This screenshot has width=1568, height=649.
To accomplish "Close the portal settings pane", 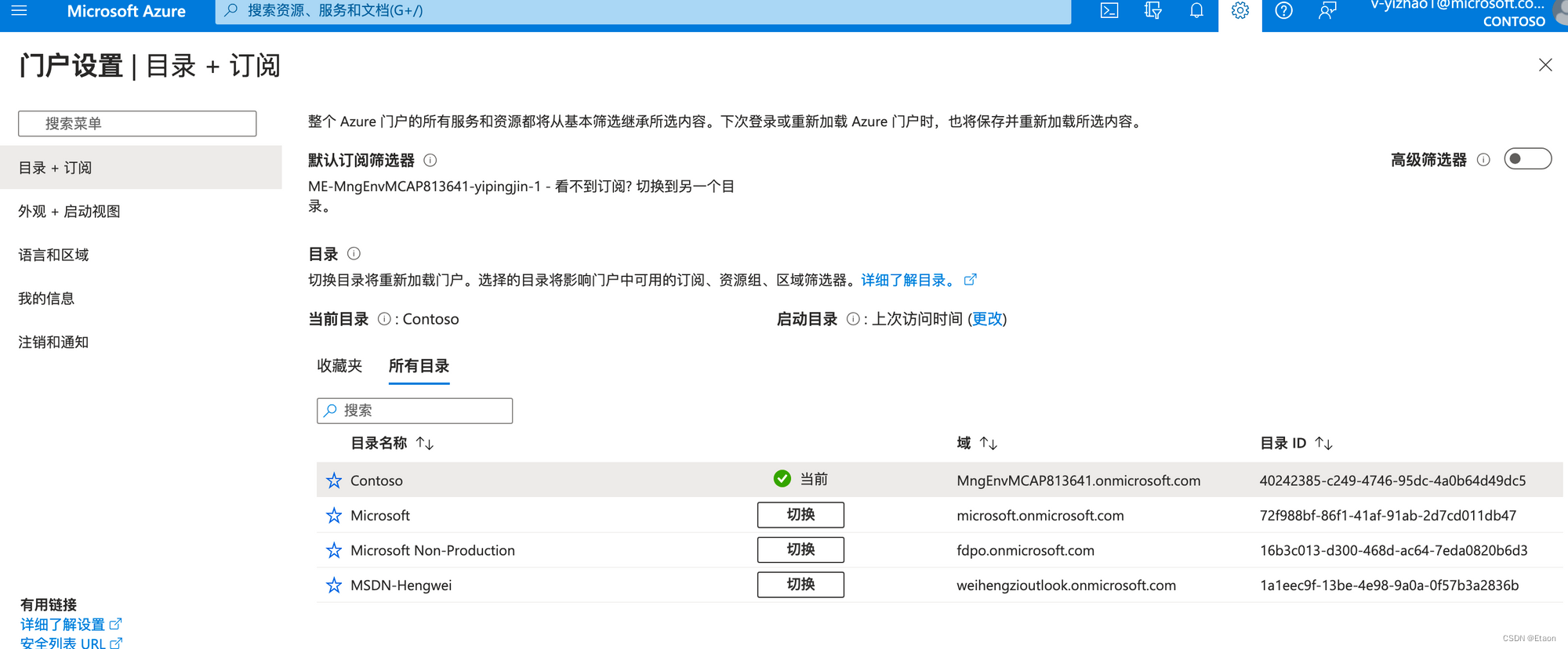I will click(1545, 65).
